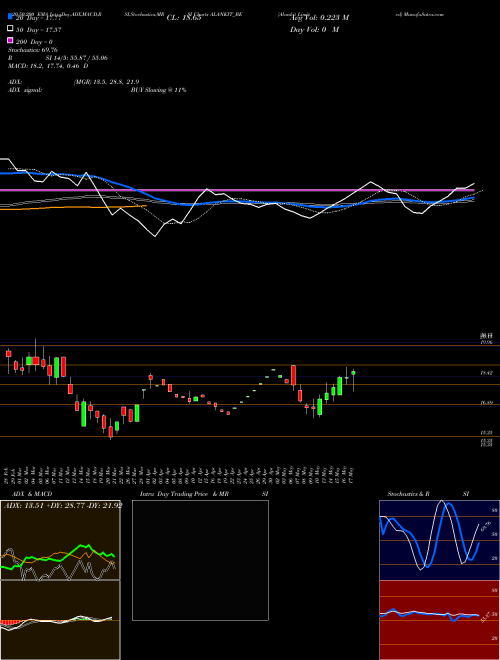Click the MACD histogram sub-panel
This screenshot has height=660, width=500.
coord(60,620)
